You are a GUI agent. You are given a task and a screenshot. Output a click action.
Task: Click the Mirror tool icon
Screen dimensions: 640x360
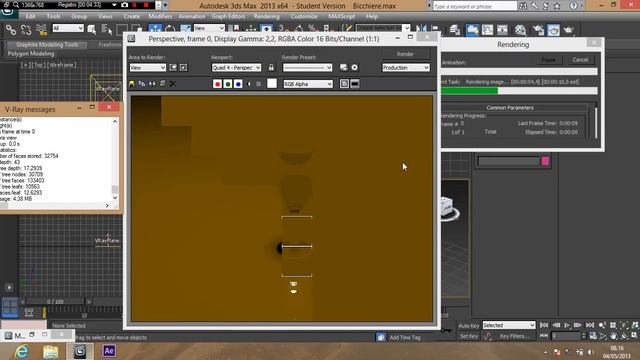[421, 29]
